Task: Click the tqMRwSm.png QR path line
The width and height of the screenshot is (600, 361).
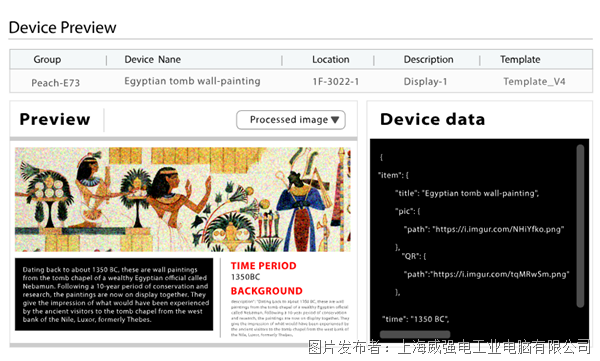Action: point(486,274)
